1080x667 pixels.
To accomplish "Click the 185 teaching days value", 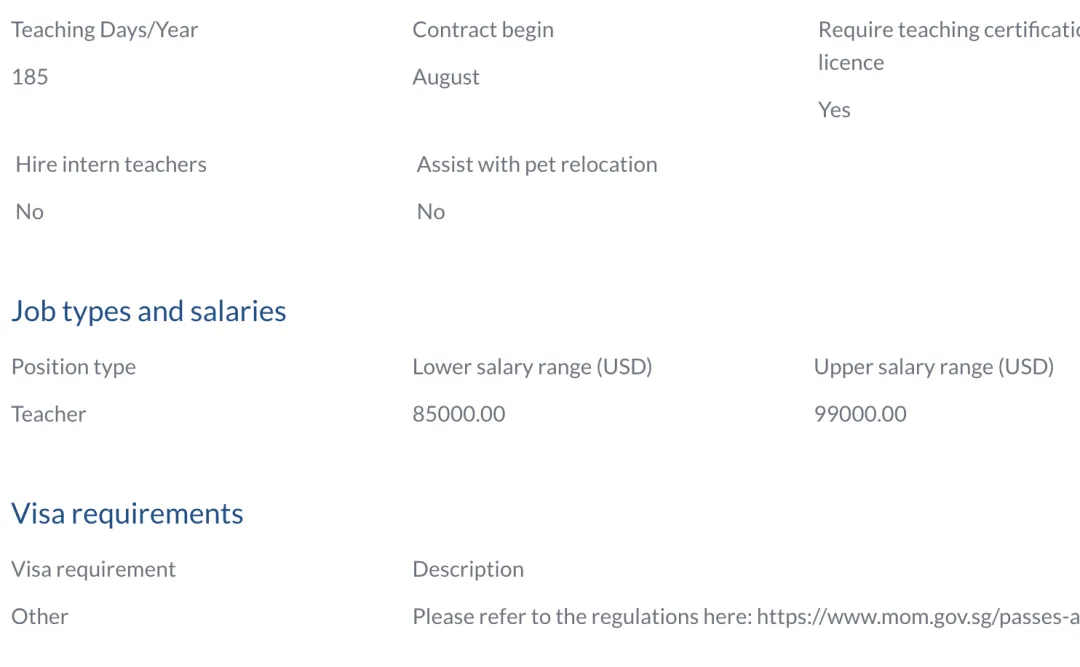I will pyautogui.click(x=30, y=76).
